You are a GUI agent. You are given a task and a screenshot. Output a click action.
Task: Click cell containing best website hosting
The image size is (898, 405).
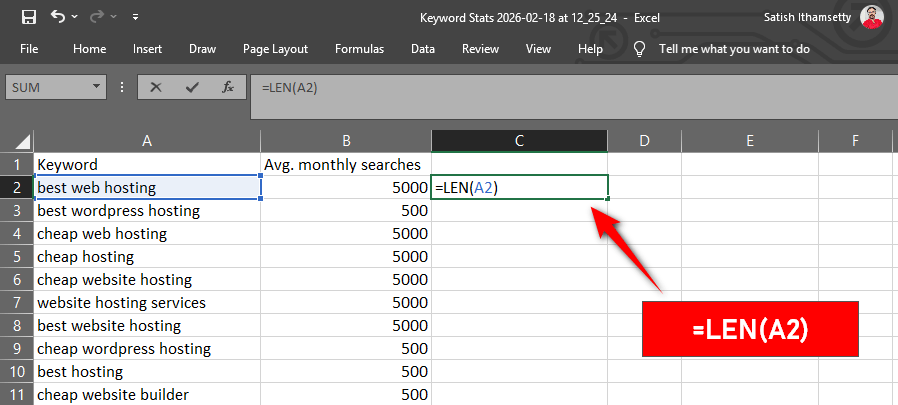147,326
